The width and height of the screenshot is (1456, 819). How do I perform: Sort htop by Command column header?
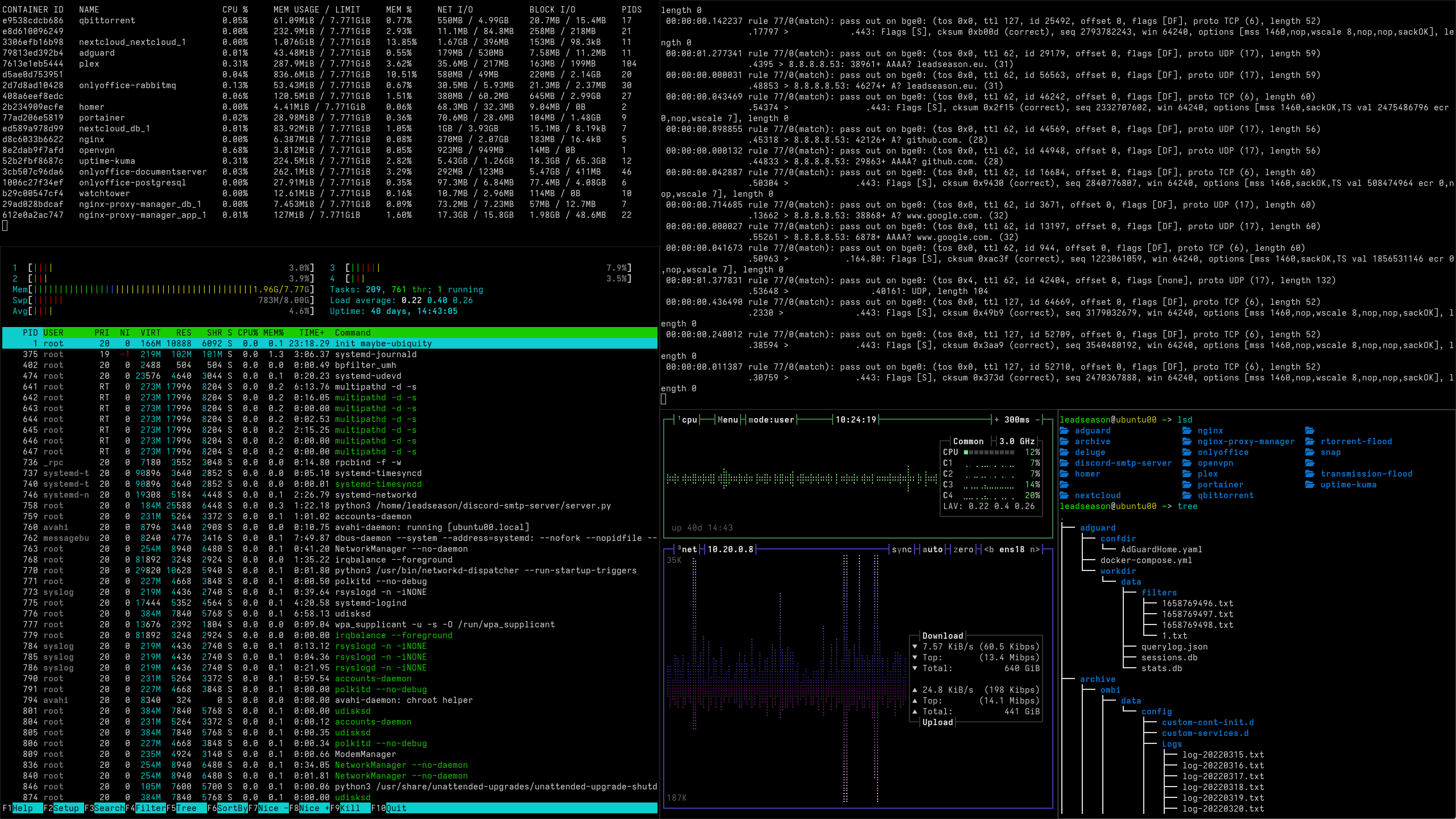coord(353,333)
